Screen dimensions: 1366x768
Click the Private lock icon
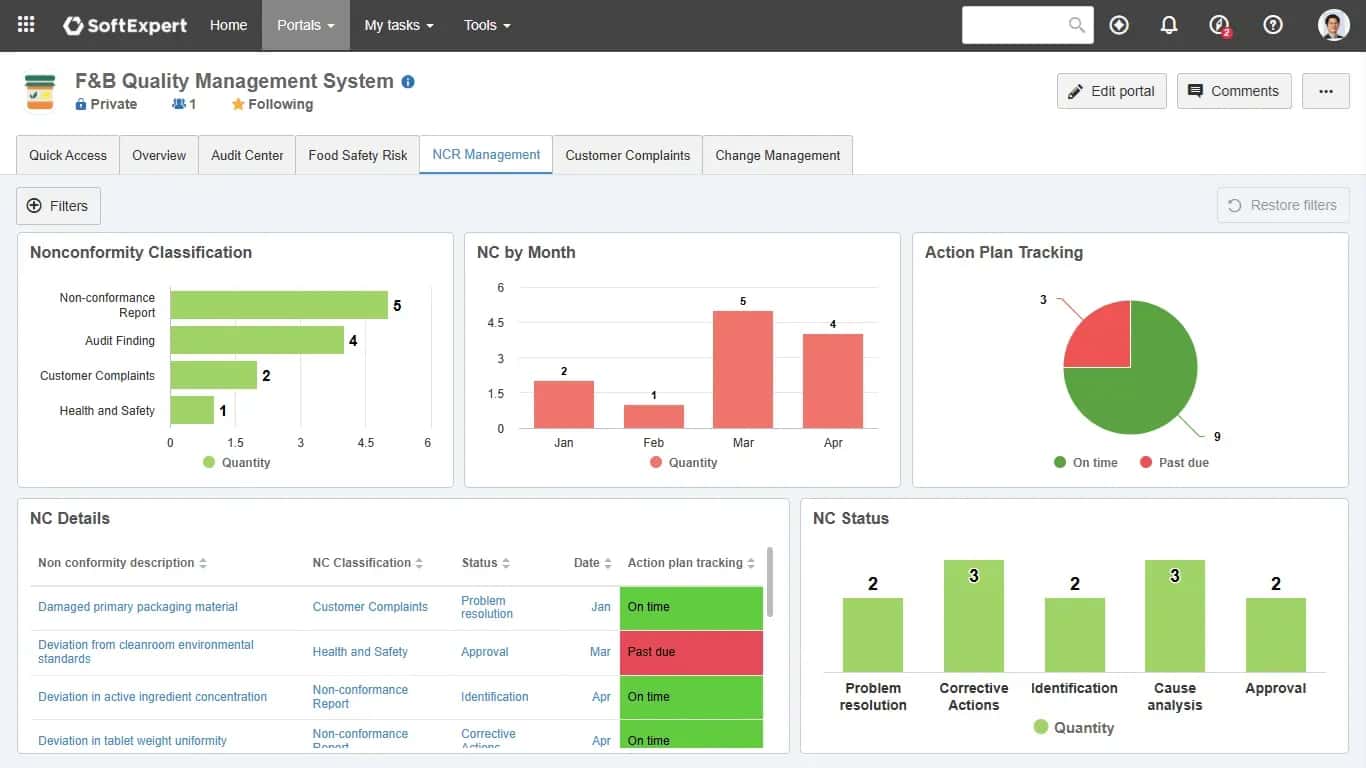81,104
